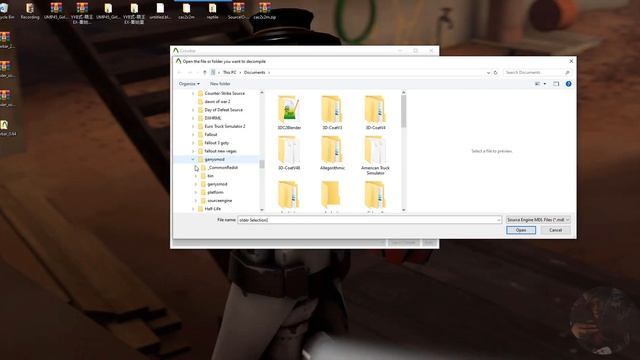
Task: Click the New folder button
Action: point(220,84)
